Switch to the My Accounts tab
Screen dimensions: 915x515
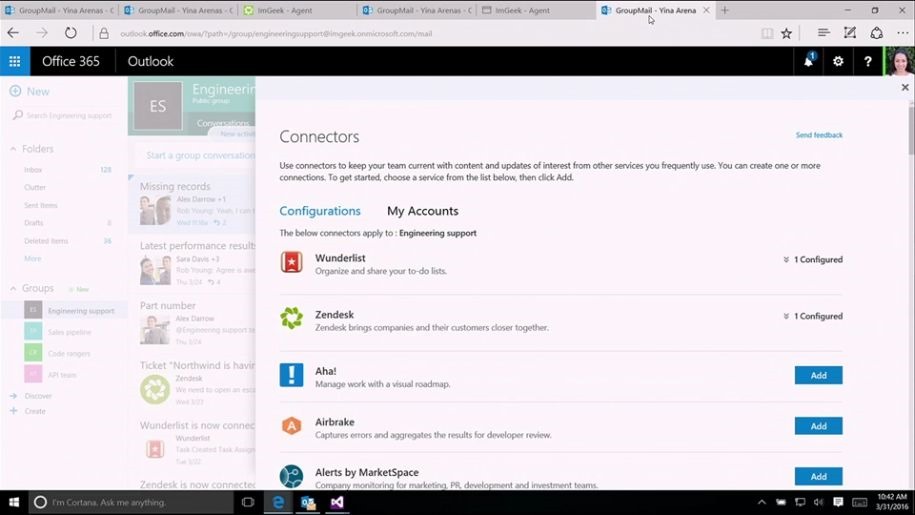point(422,211)
